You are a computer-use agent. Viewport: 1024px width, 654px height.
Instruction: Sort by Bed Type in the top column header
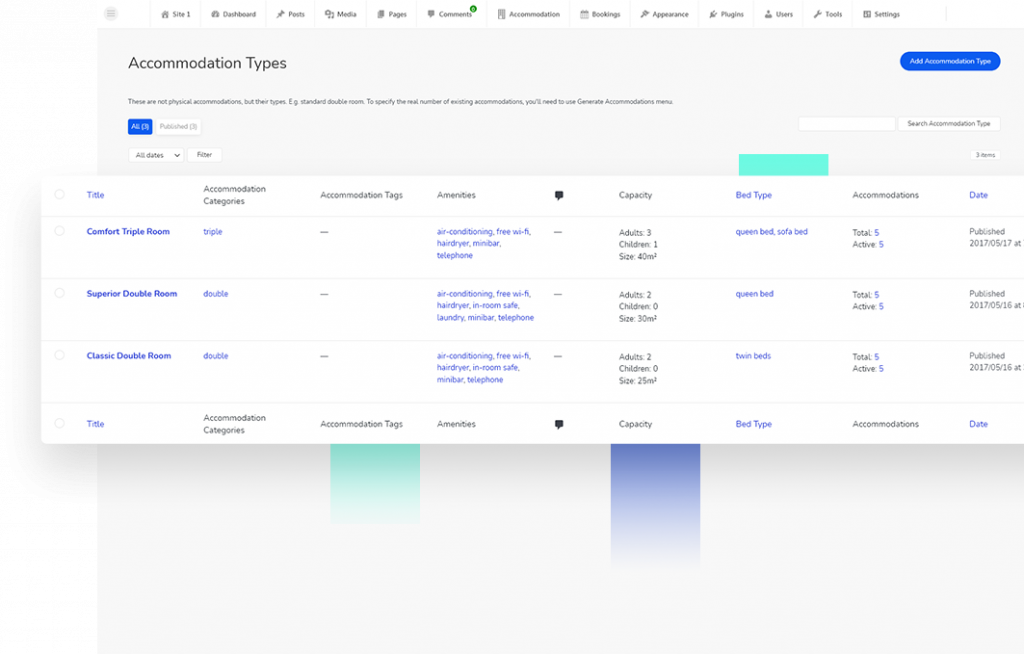click(753, 195)
